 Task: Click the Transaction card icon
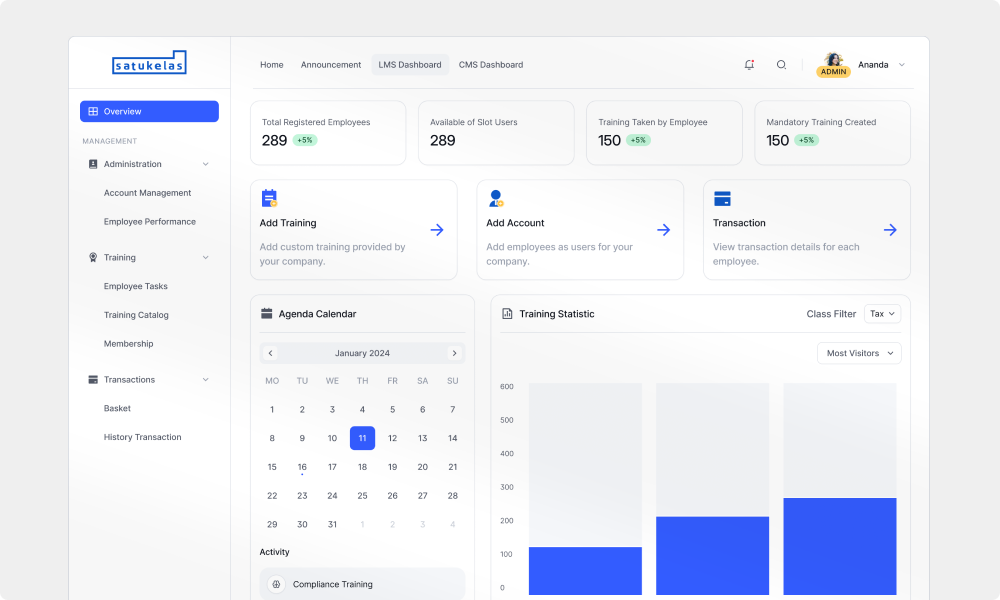pyautogui.click(x=722, y=198)
